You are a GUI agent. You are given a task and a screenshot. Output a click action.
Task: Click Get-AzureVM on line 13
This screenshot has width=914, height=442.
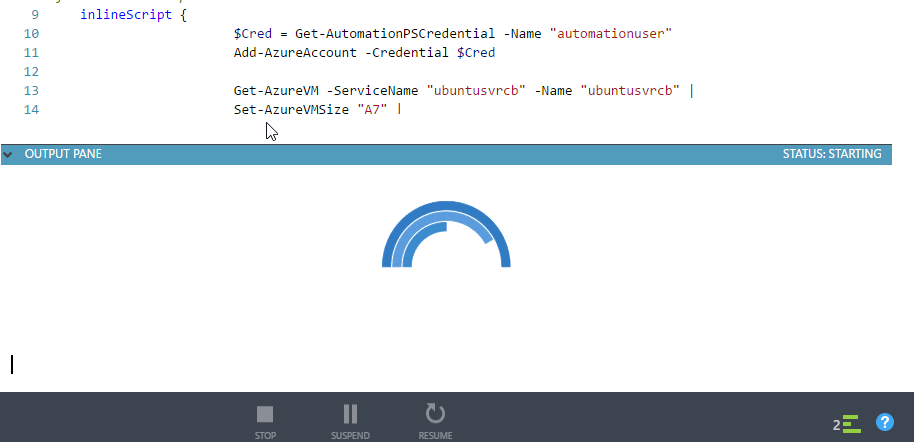coord(276,90)
